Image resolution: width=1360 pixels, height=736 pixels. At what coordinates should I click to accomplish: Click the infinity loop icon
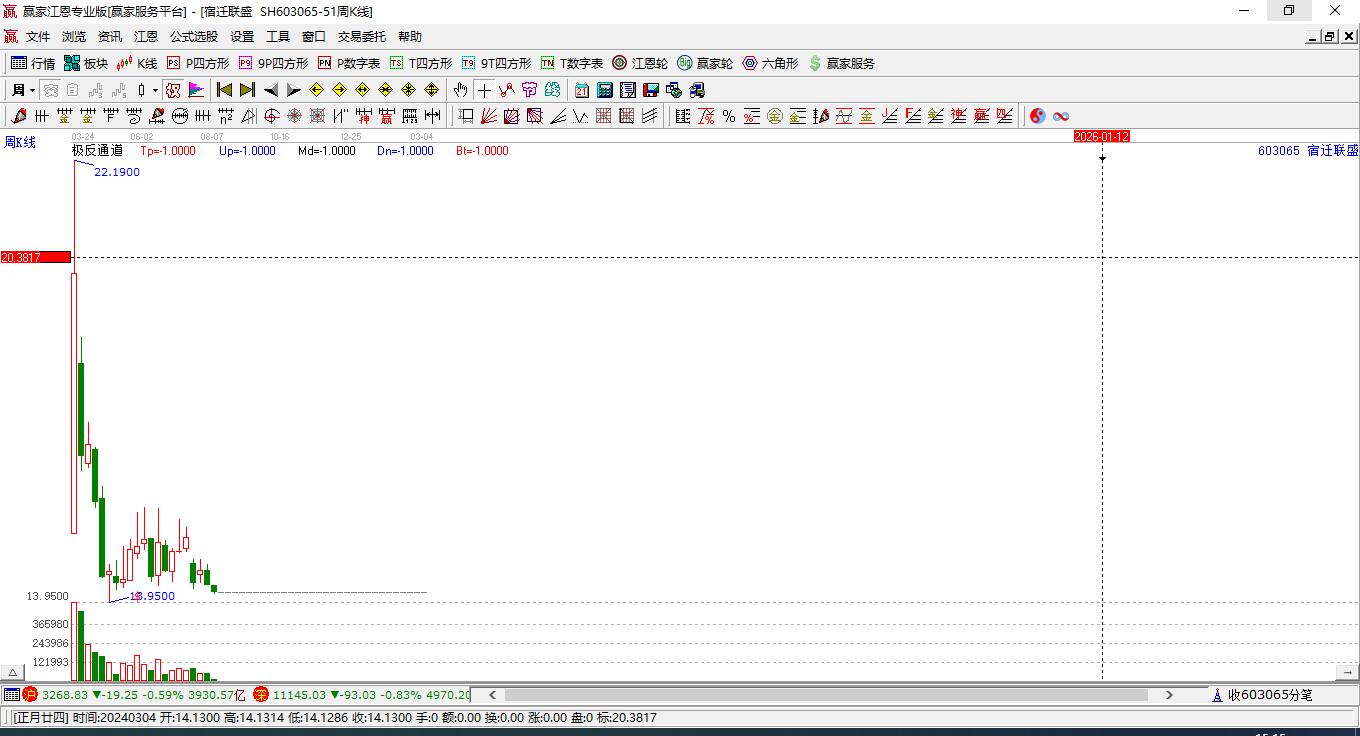[1061, 116]
